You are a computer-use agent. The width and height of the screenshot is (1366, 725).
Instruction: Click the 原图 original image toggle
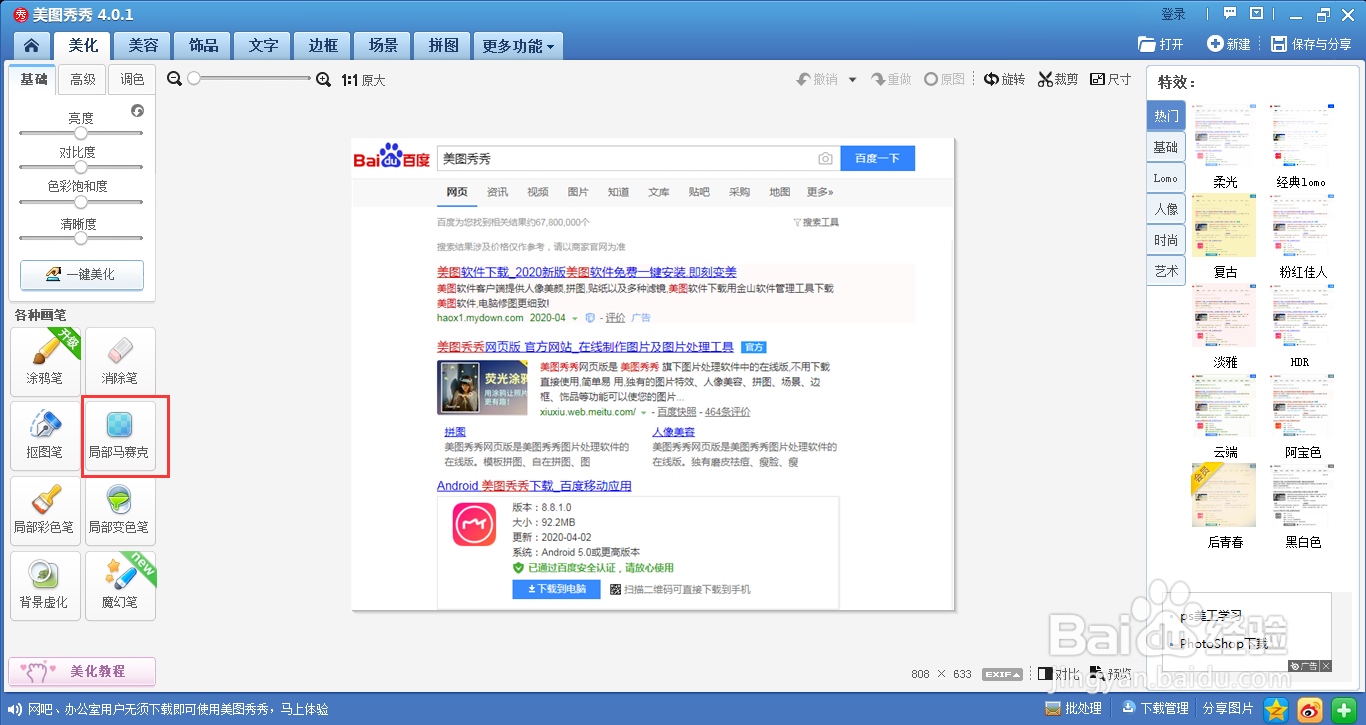click(x=944, y=79)
